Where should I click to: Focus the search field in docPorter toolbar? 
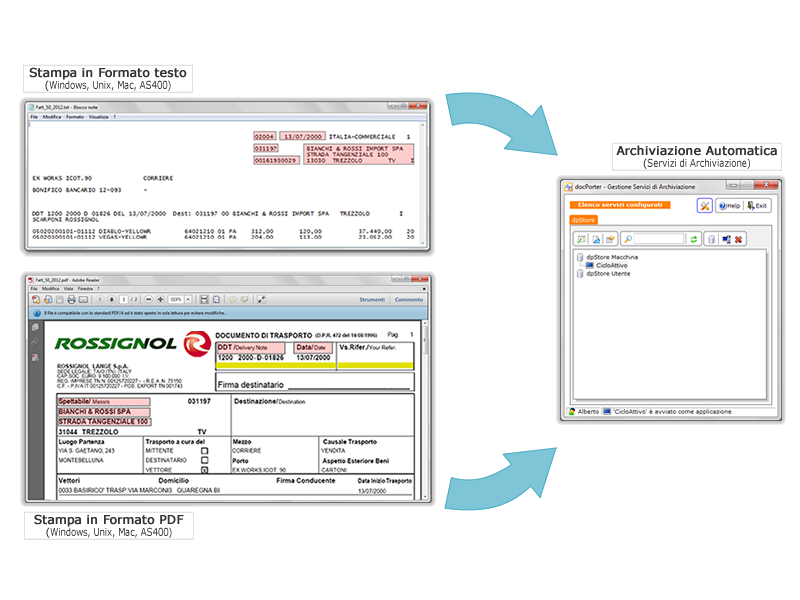click(x=659, y=239)
